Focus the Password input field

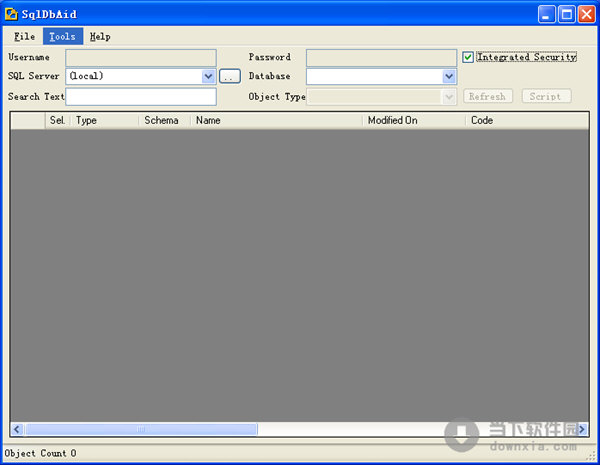pyautogui.click(x=382, y=57)
